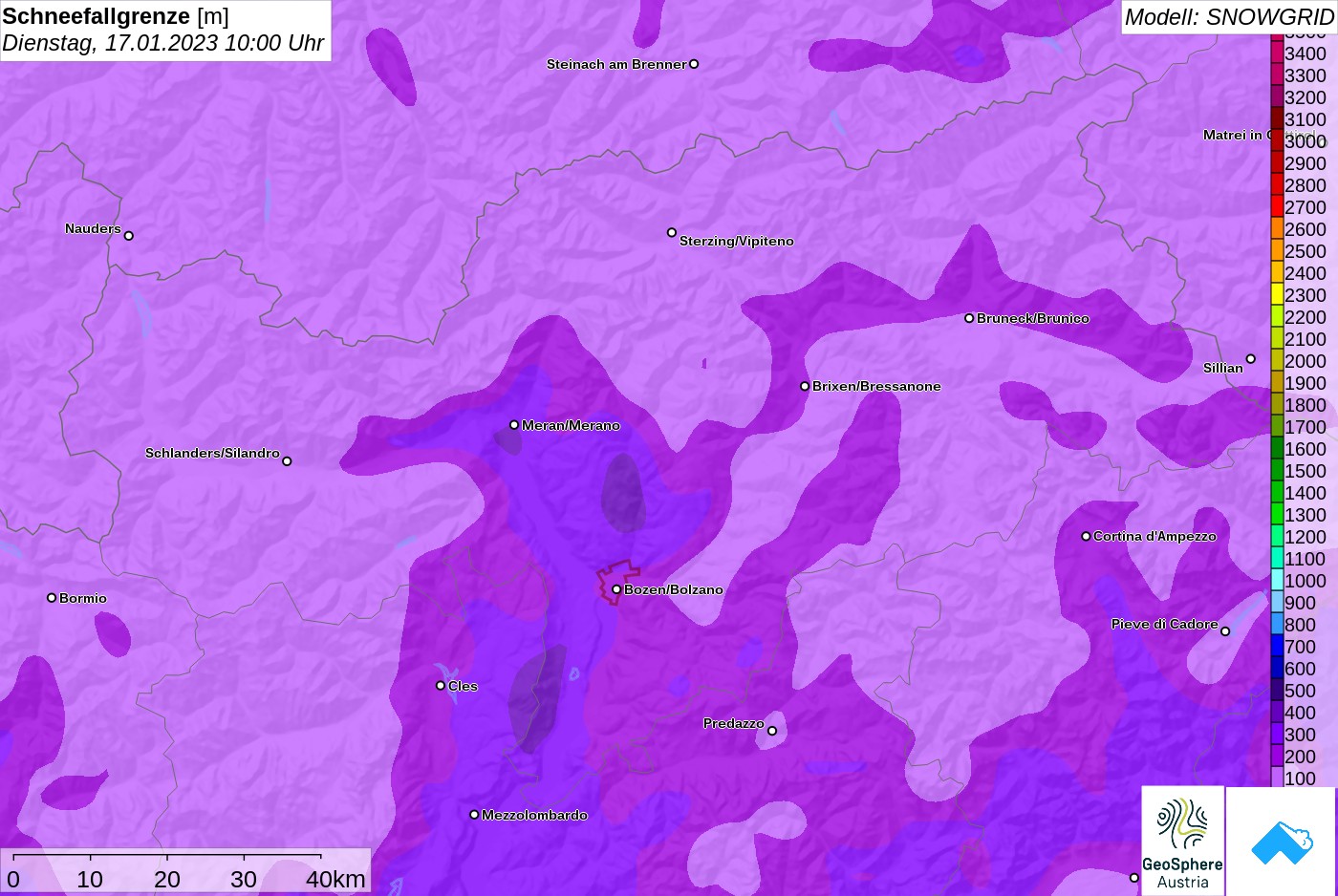Pick the Mezzolombardo marker dot
This screenshot has height=896, width=1338.
coord(474,815)
